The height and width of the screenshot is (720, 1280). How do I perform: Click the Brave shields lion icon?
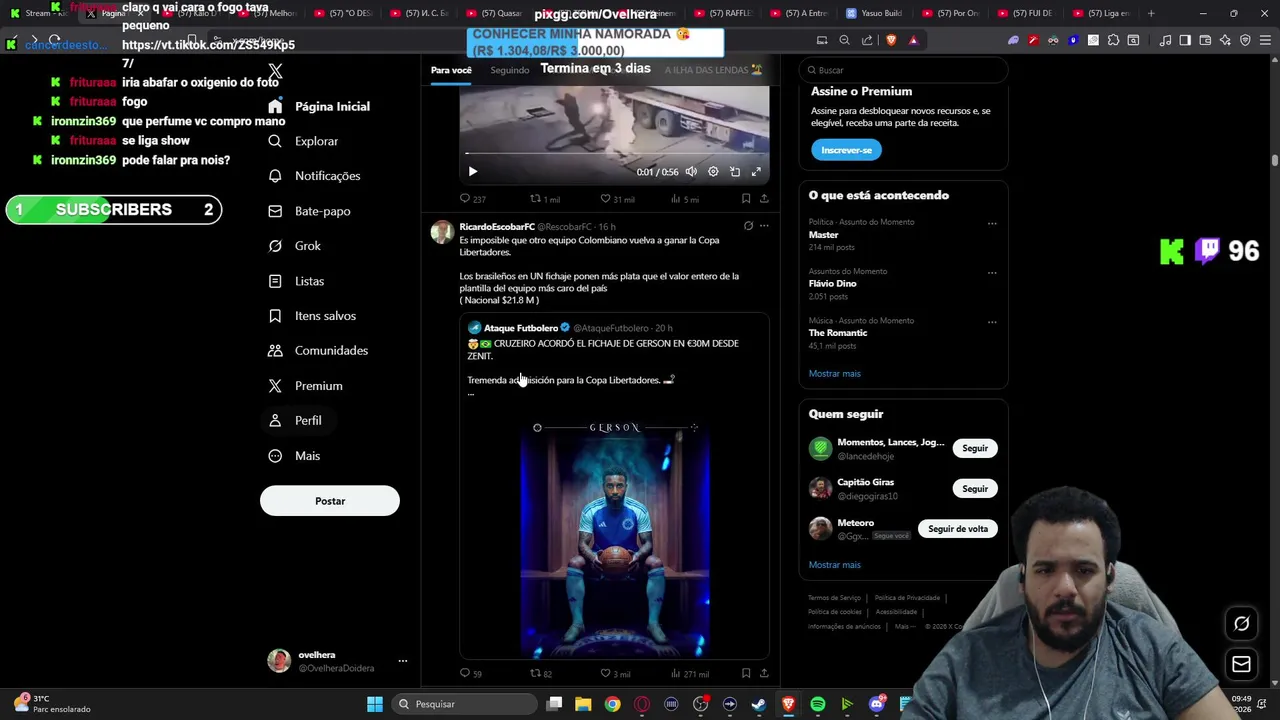pos(891,40)
